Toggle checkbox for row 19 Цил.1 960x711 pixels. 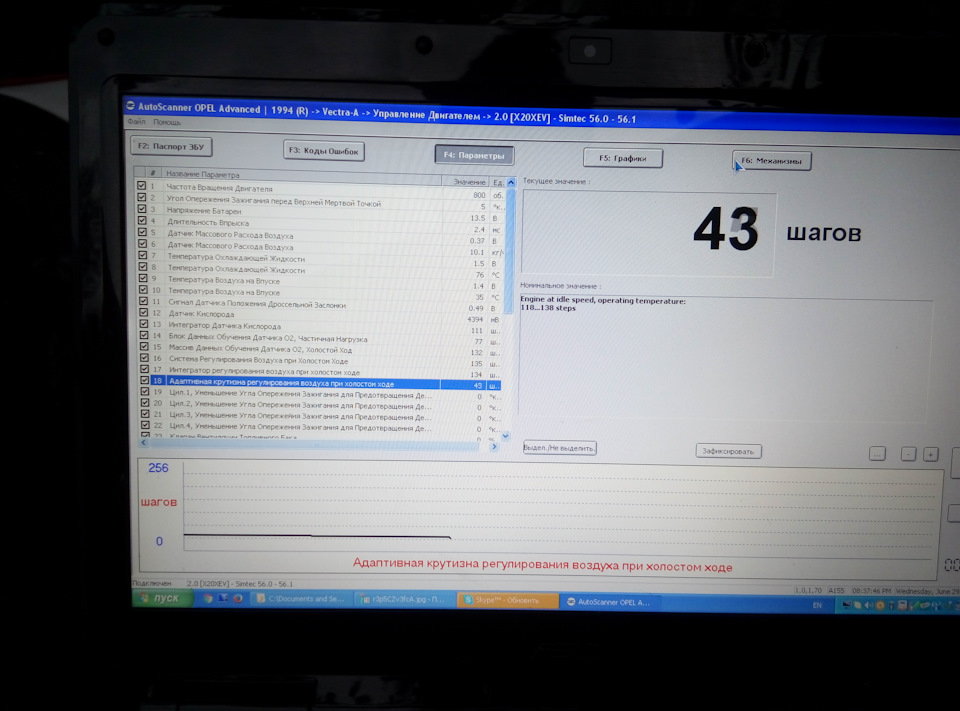tap(144, 391)
